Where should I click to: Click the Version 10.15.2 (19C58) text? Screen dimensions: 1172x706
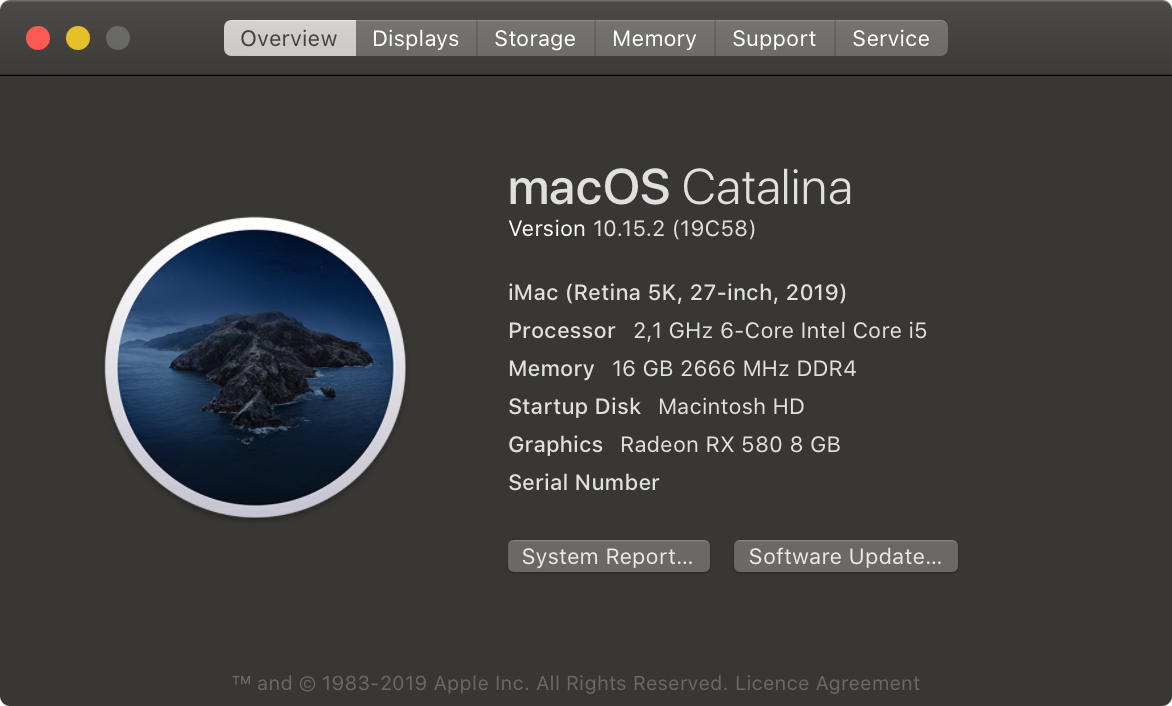pos(632,229)
